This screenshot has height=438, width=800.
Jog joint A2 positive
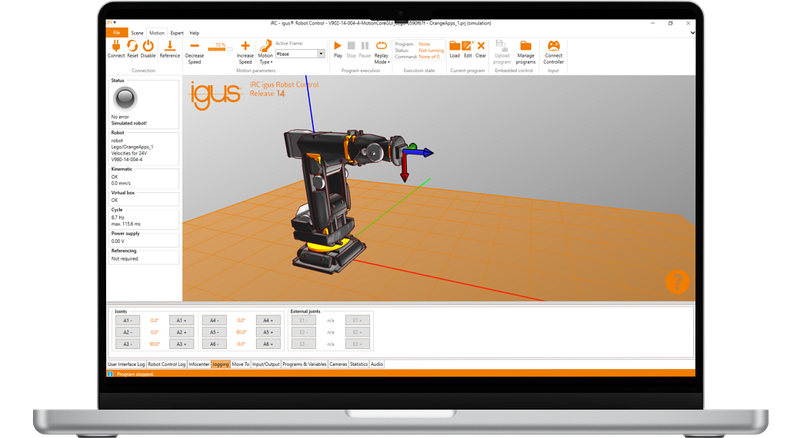(181, 332)
